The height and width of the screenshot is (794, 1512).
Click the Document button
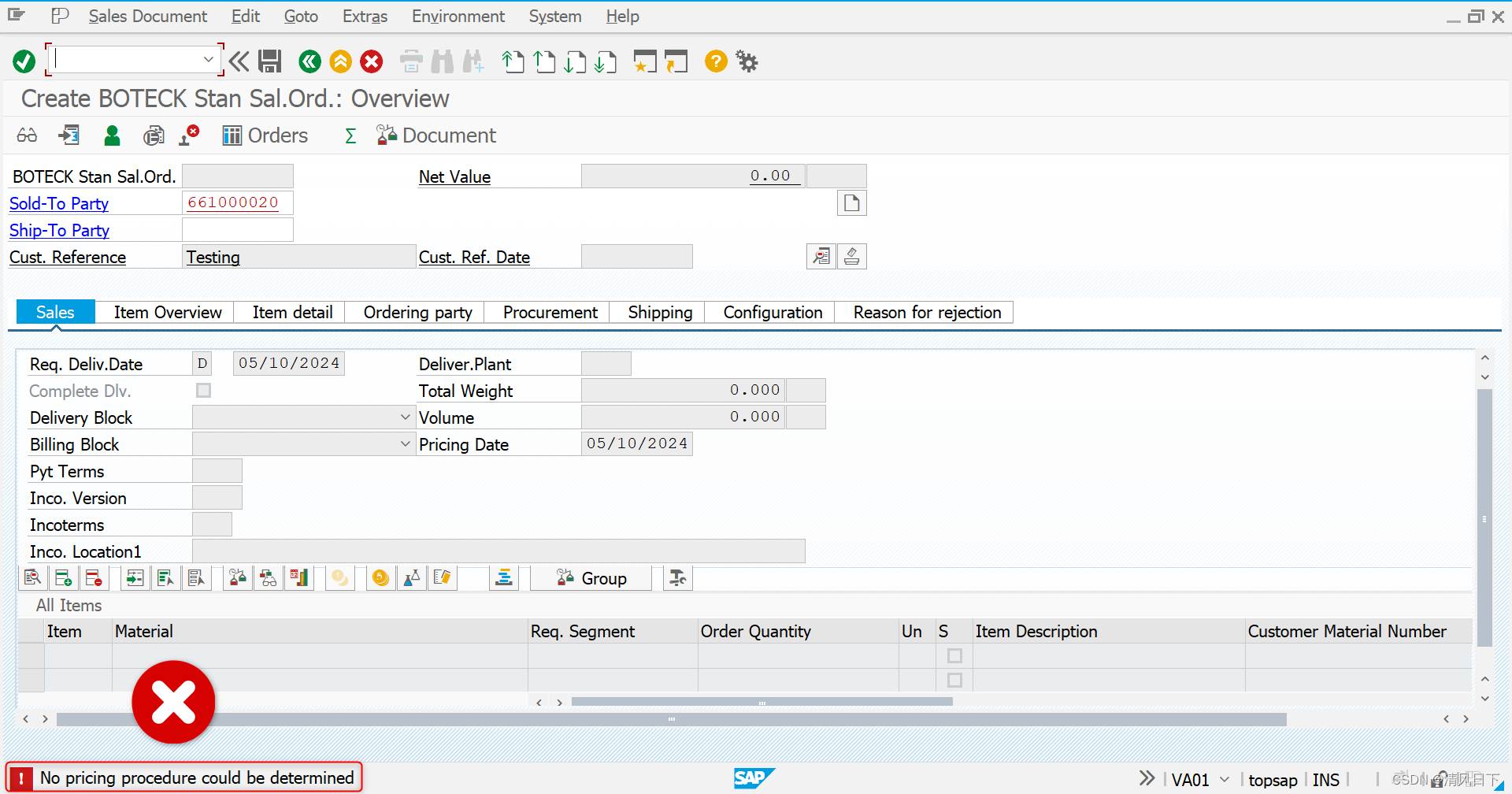pyautogui.click(x=436, y=135)
